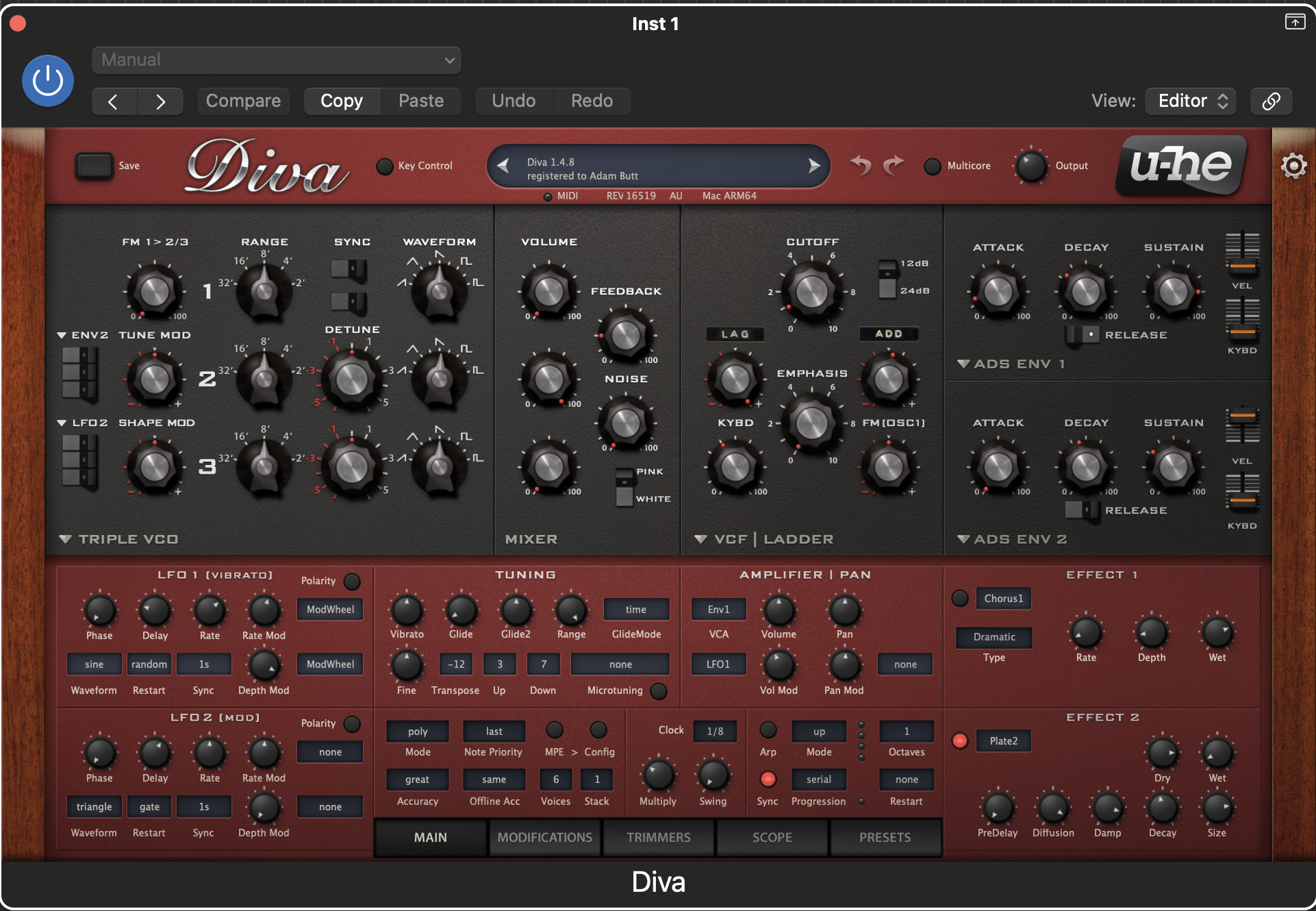Open LFO 1 sine waveform selector
This screenshot has height=911, width=1316.
coord(94,664)
